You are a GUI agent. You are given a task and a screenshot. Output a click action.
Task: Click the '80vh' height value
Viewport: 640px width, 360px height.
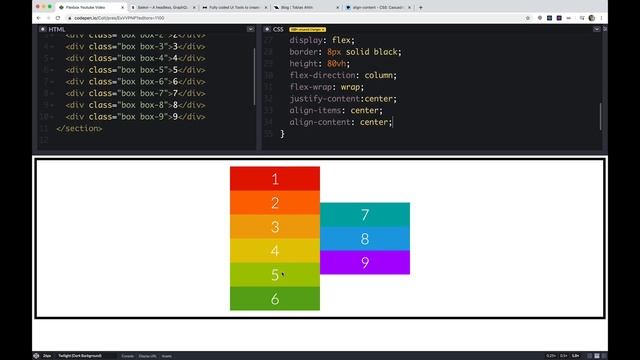point(337,64)
